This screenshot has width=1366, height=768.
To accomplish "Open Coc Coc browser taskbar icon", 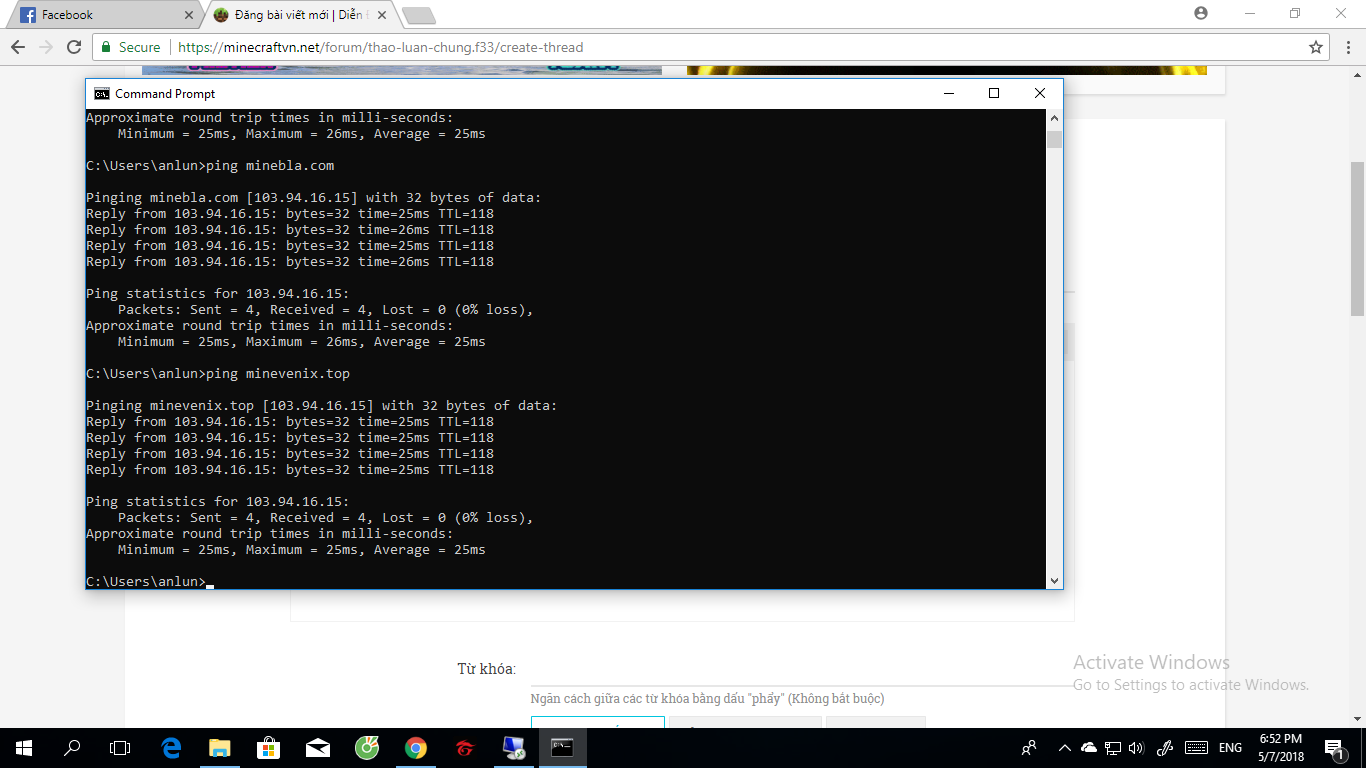I will click(x=366, y=747).
